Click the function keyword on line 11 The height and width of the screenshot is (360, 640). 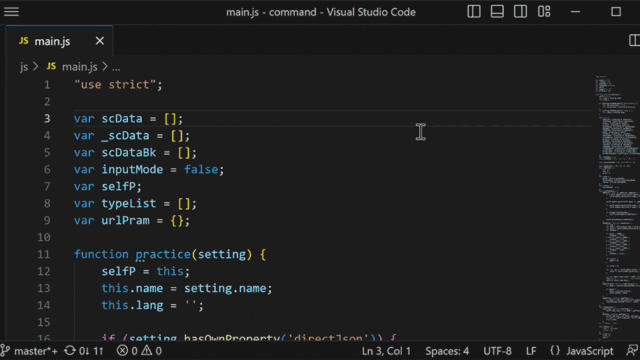coord(101,254)
